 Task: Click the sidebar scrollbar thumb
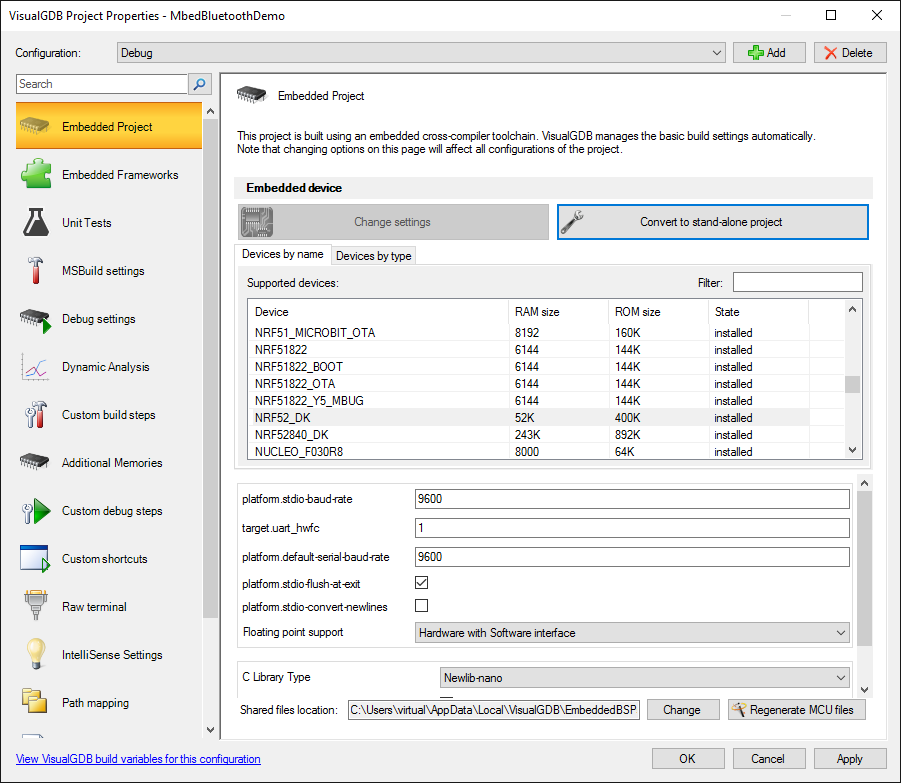click(210, 368)
